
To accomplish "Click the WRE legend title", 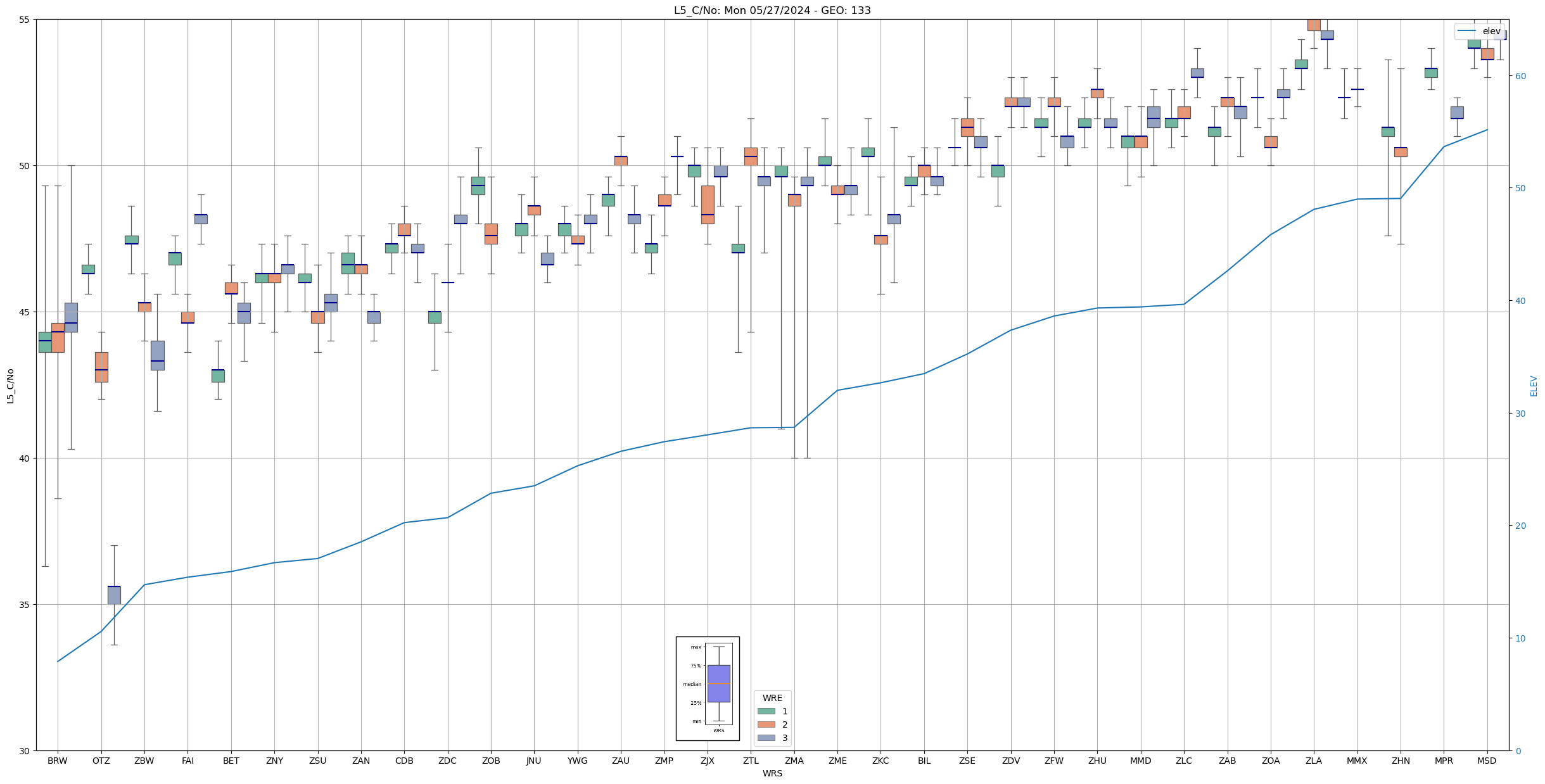I will click(772, 698).
